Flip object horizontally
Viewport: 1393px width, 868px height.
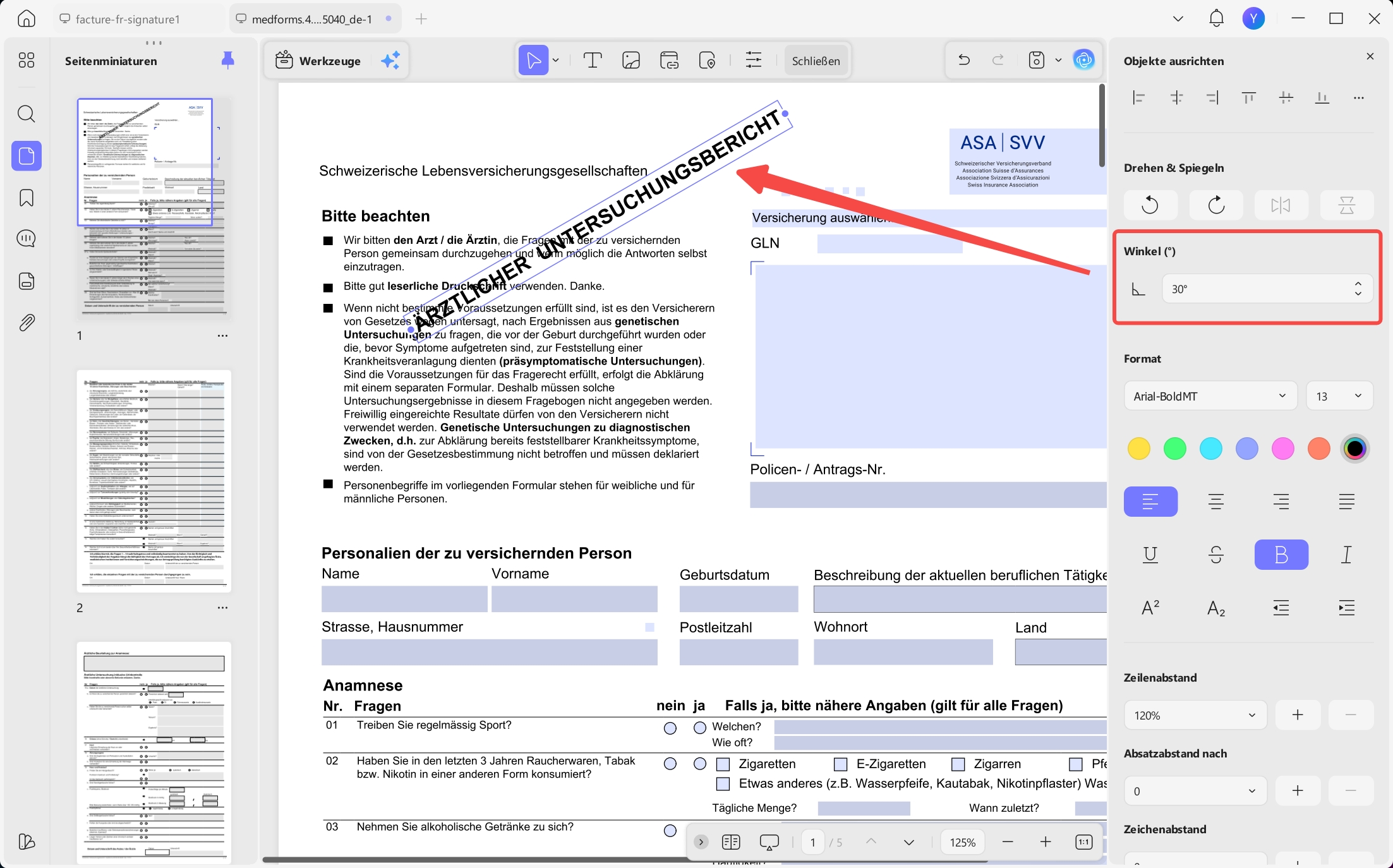(x=1281, y=205)
